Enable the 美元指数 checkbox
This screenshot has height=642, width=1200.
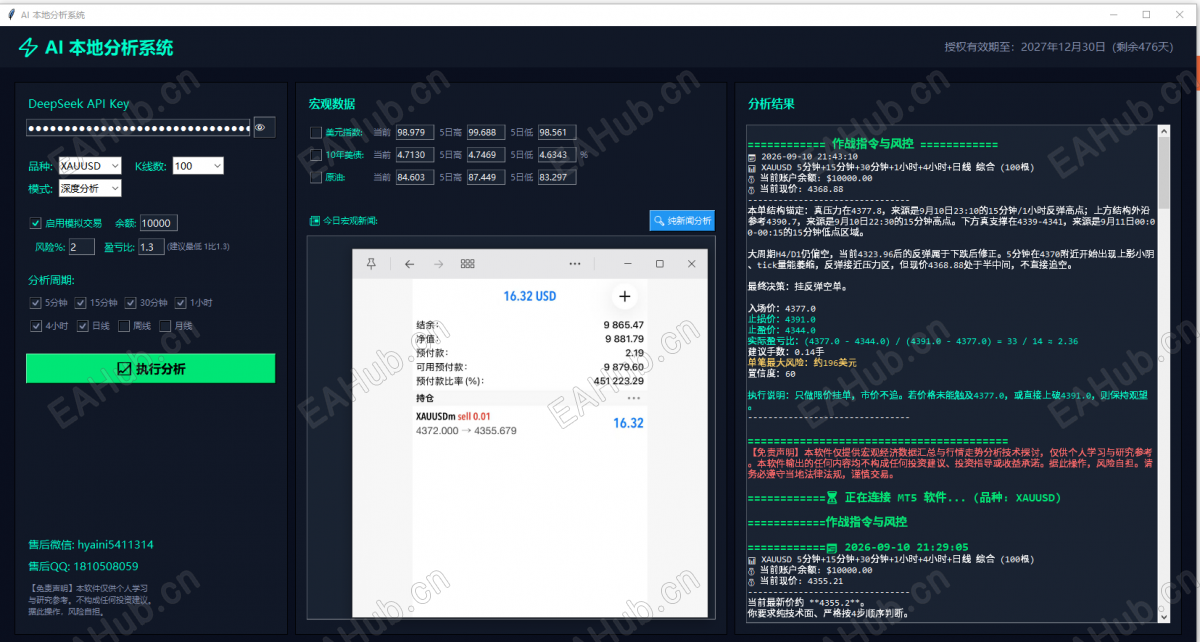coord(316,132)
